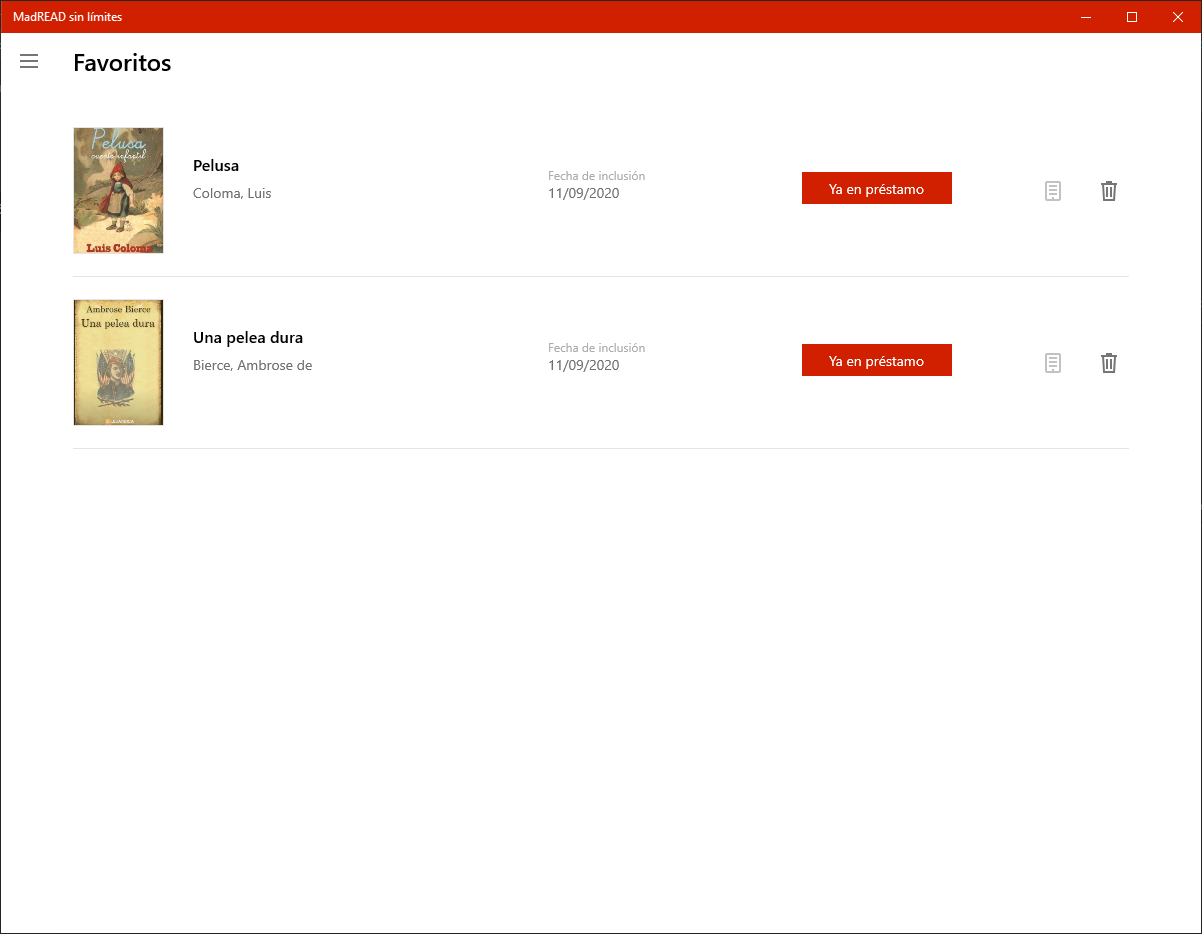Click the date 11/09/2020 in Una pelea dura row

pos(584,365)
